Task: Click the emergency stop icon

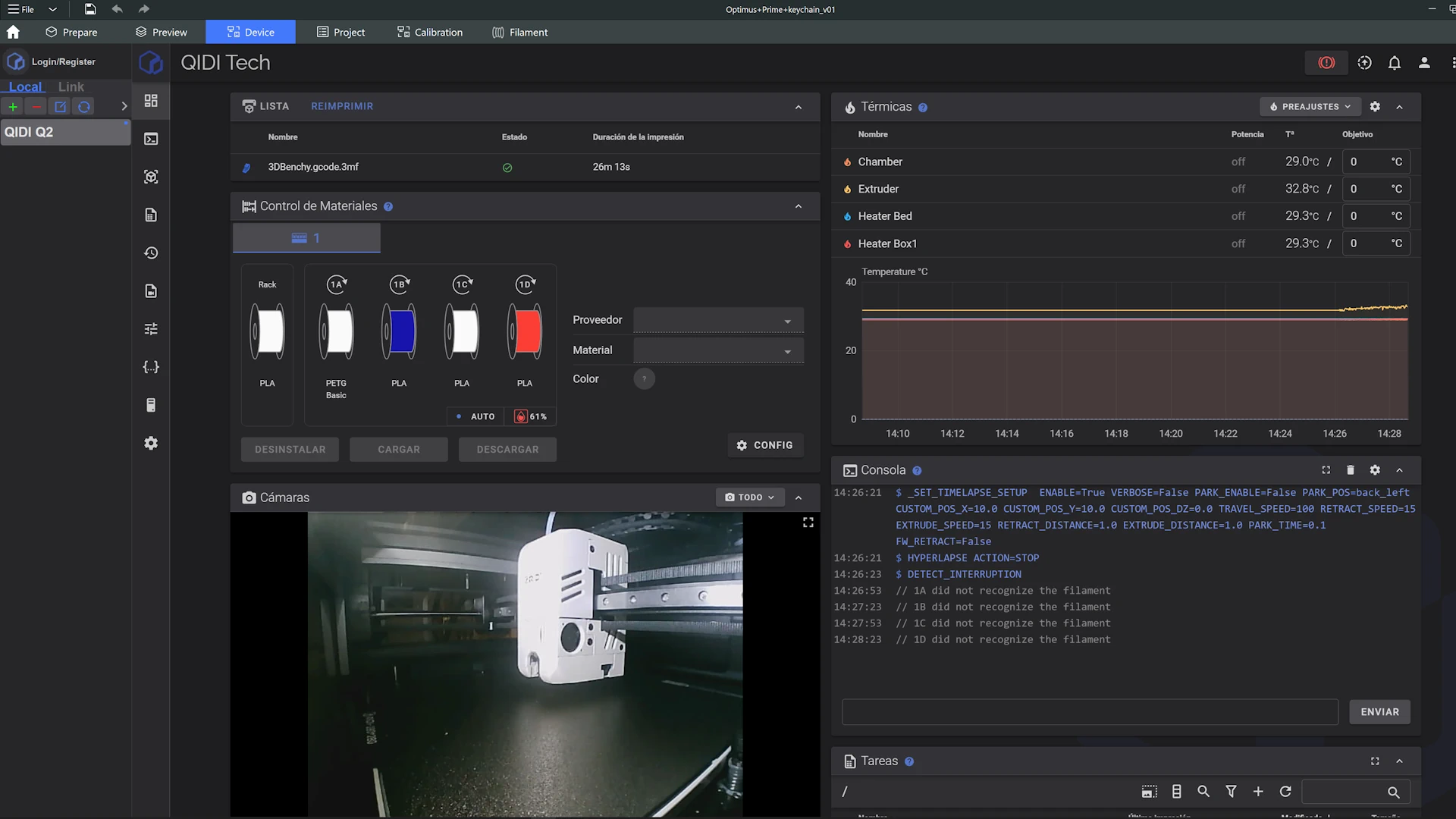Action: [x=1326, y=63]
